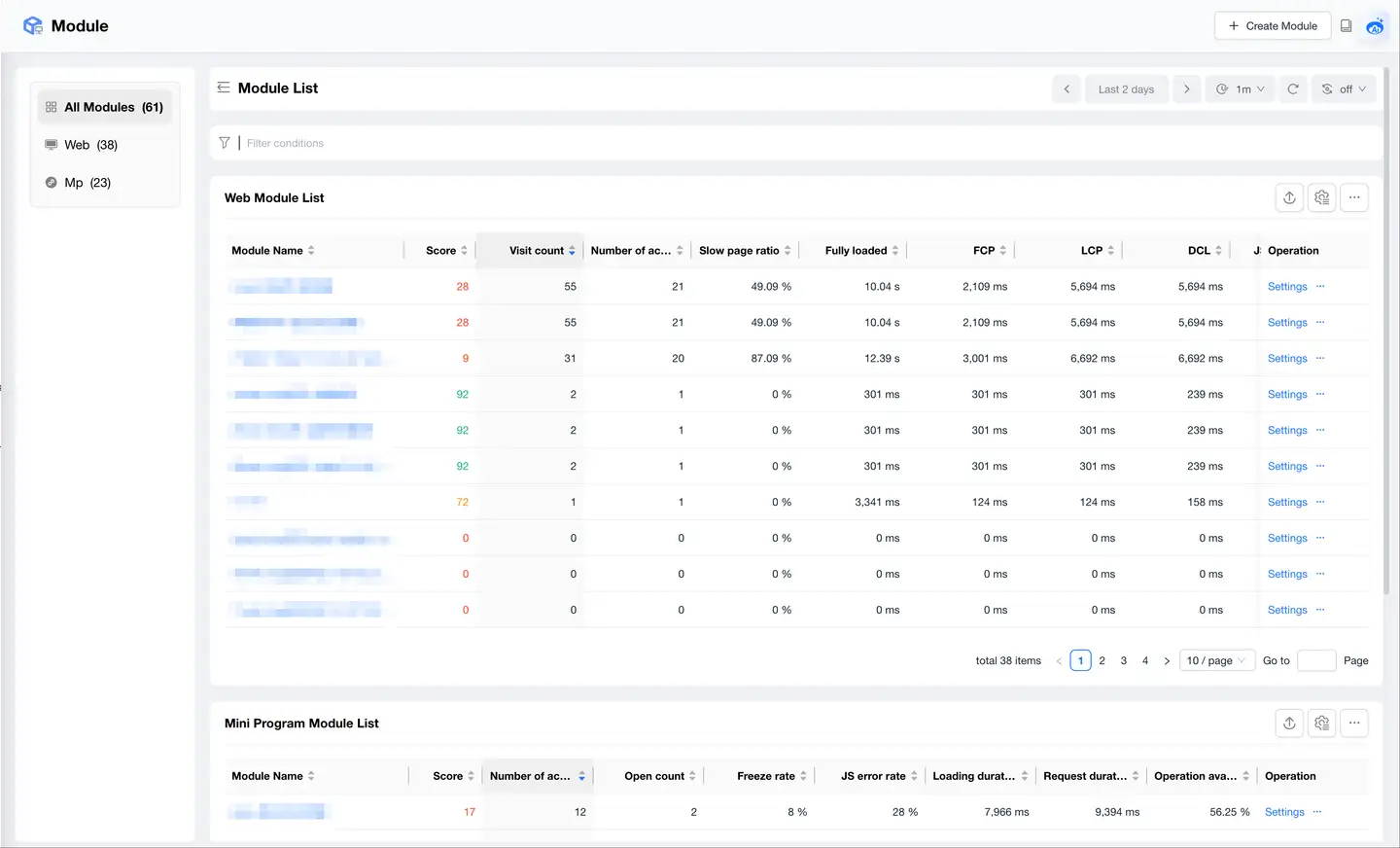Open the 1m interval dropdown
Viewport: 1400px width, 848px height.
(x=1240, y=88)
